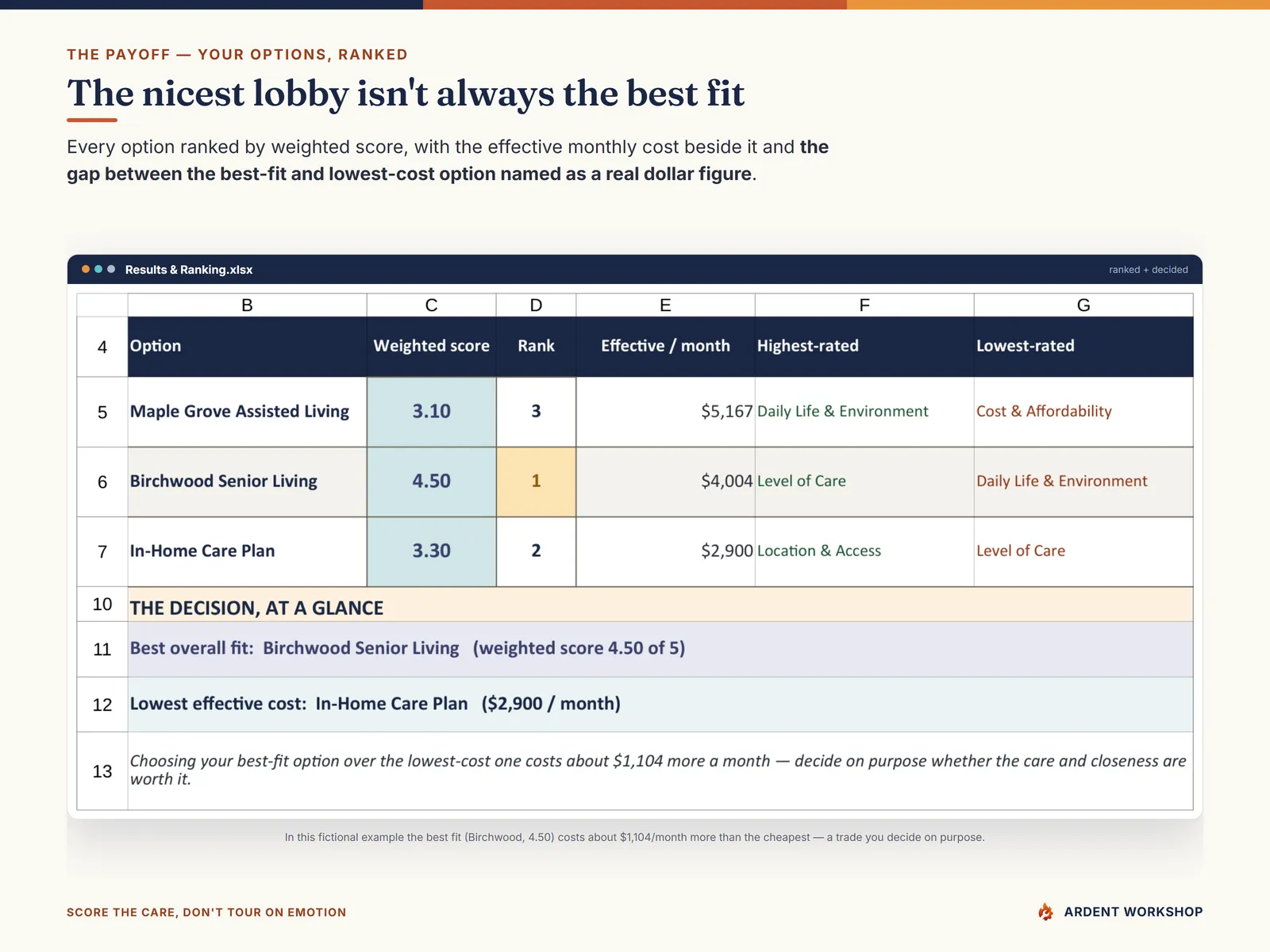Select row 12 header
The height and width of the screenshot is (952, 1270).
102,704
